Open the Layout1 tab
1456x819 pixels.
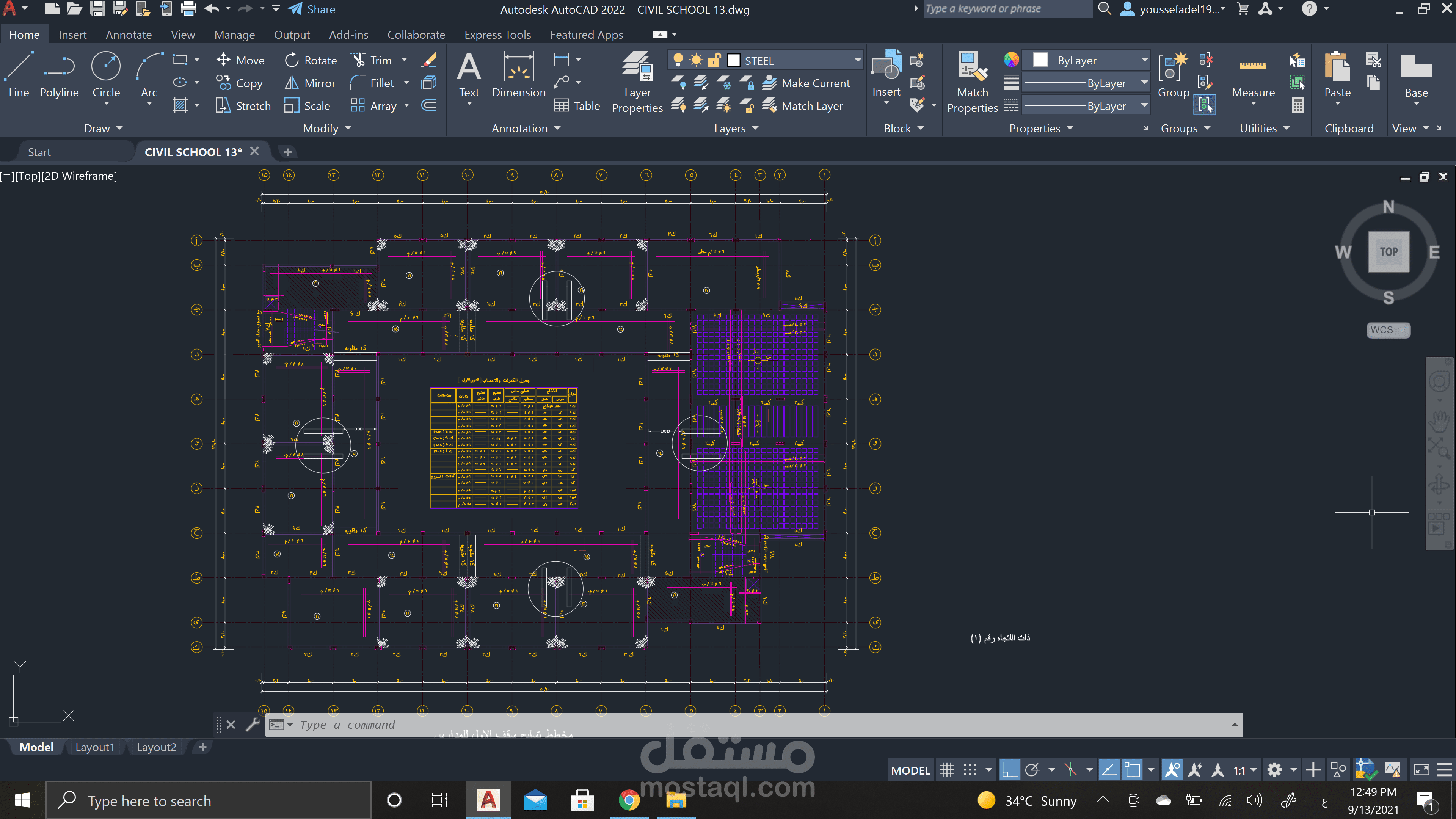tap(95, 747)
